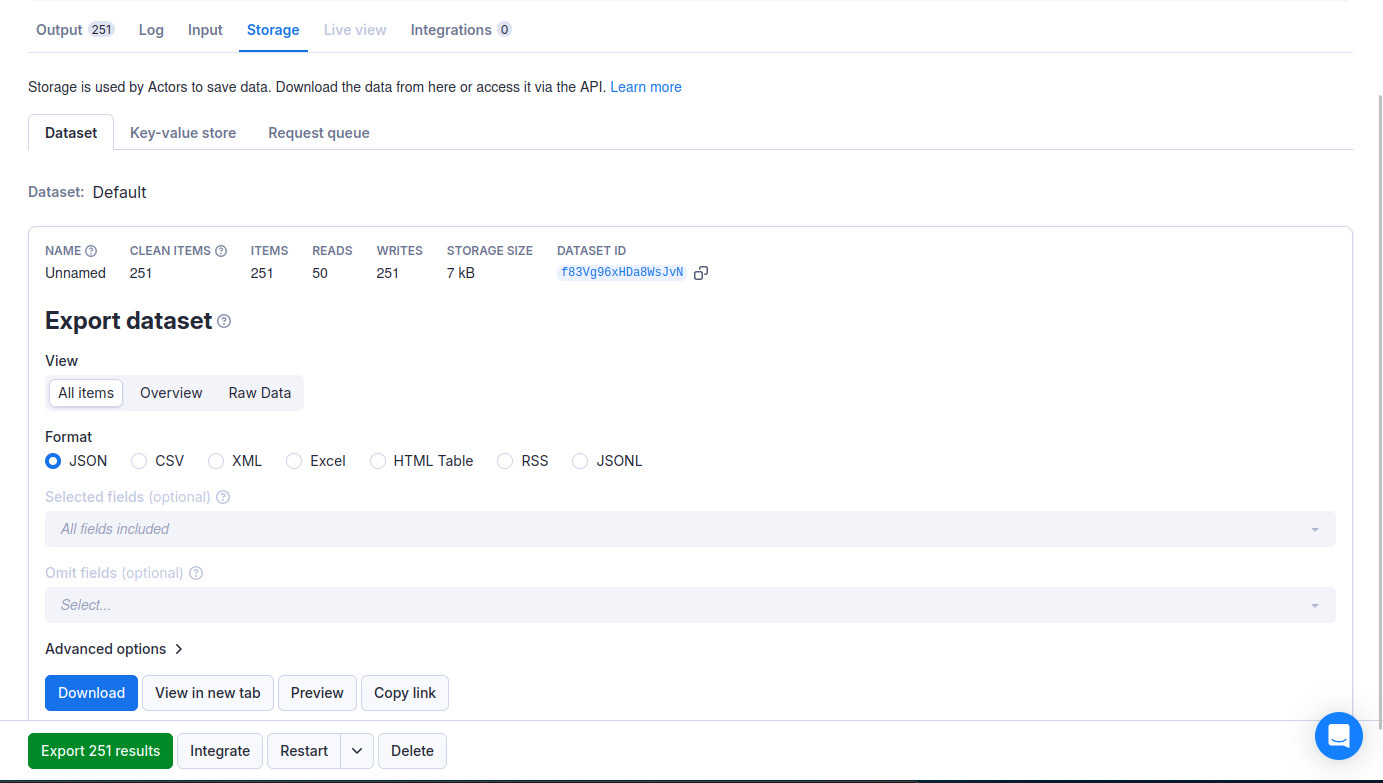
Task: Switch to the Key-value store tab
Action: (182, 132)
